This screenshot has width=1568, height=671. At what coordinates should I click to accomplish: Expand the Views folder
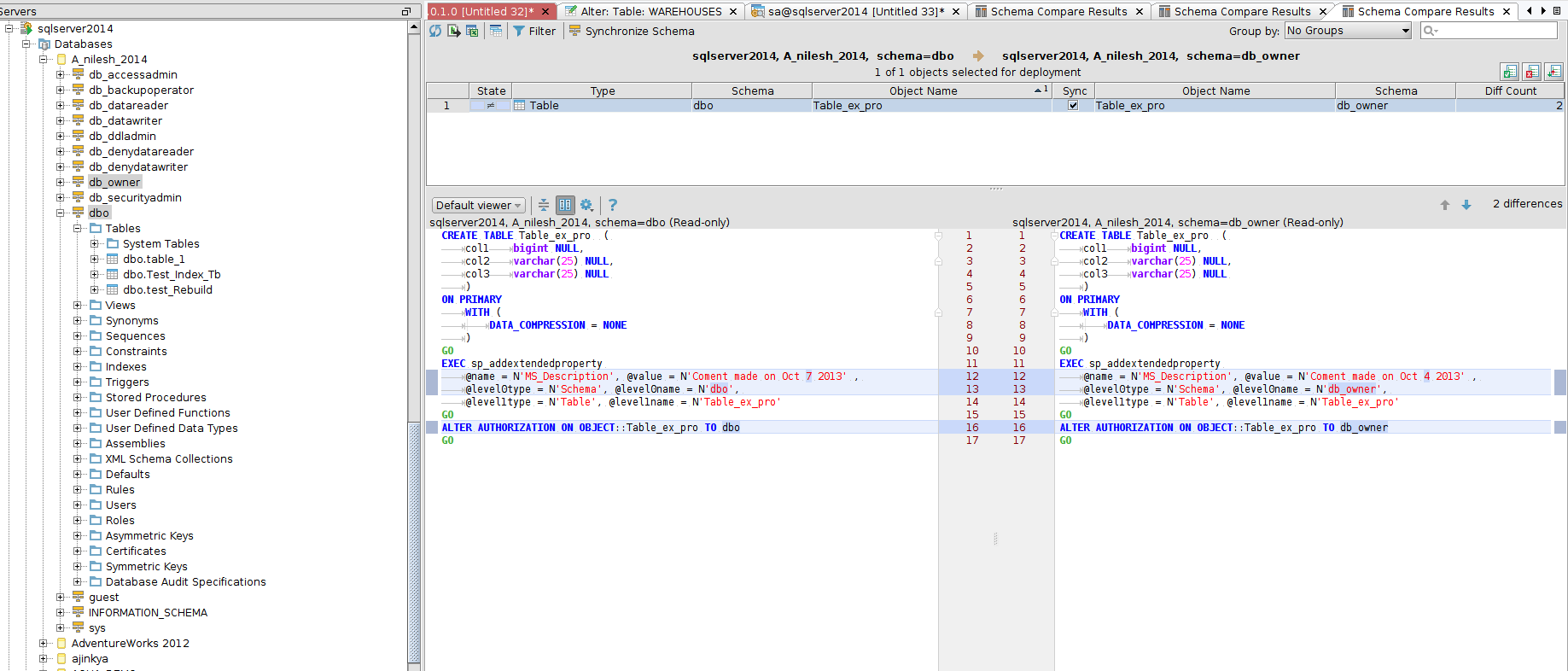78,305
